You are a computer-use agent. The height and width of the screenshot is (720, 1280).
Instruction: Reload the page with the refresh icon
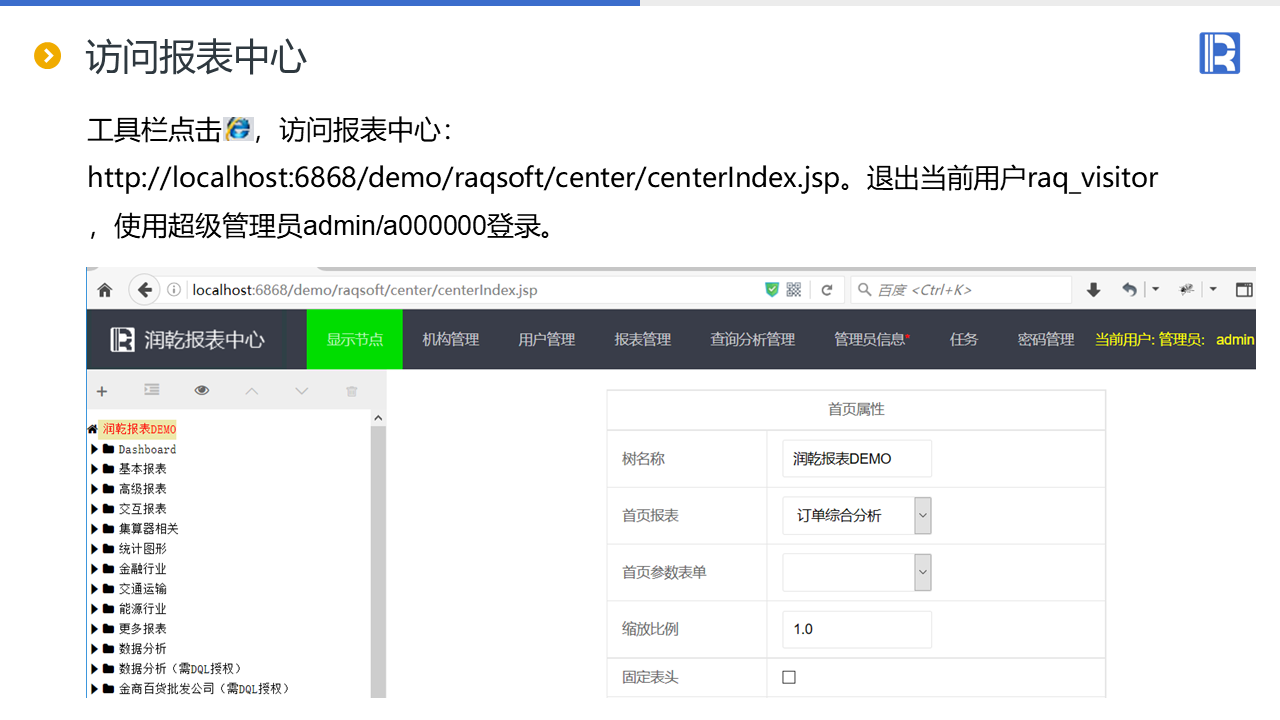coord(827,290)
